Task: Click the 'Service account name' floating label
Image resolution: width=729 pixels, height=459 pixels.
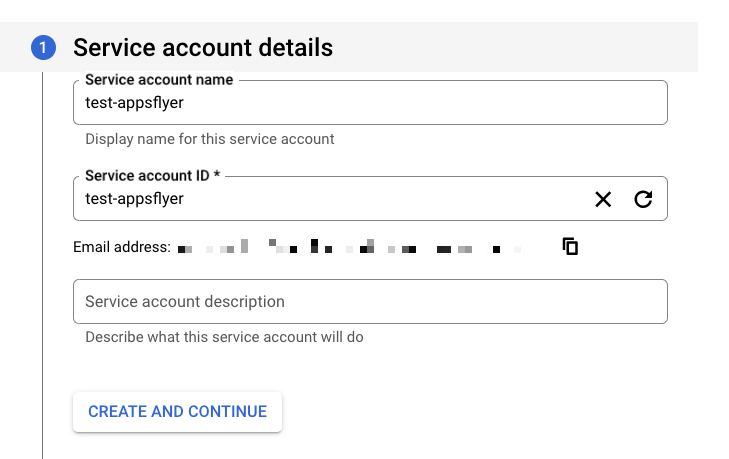Action: coord(160,79)
